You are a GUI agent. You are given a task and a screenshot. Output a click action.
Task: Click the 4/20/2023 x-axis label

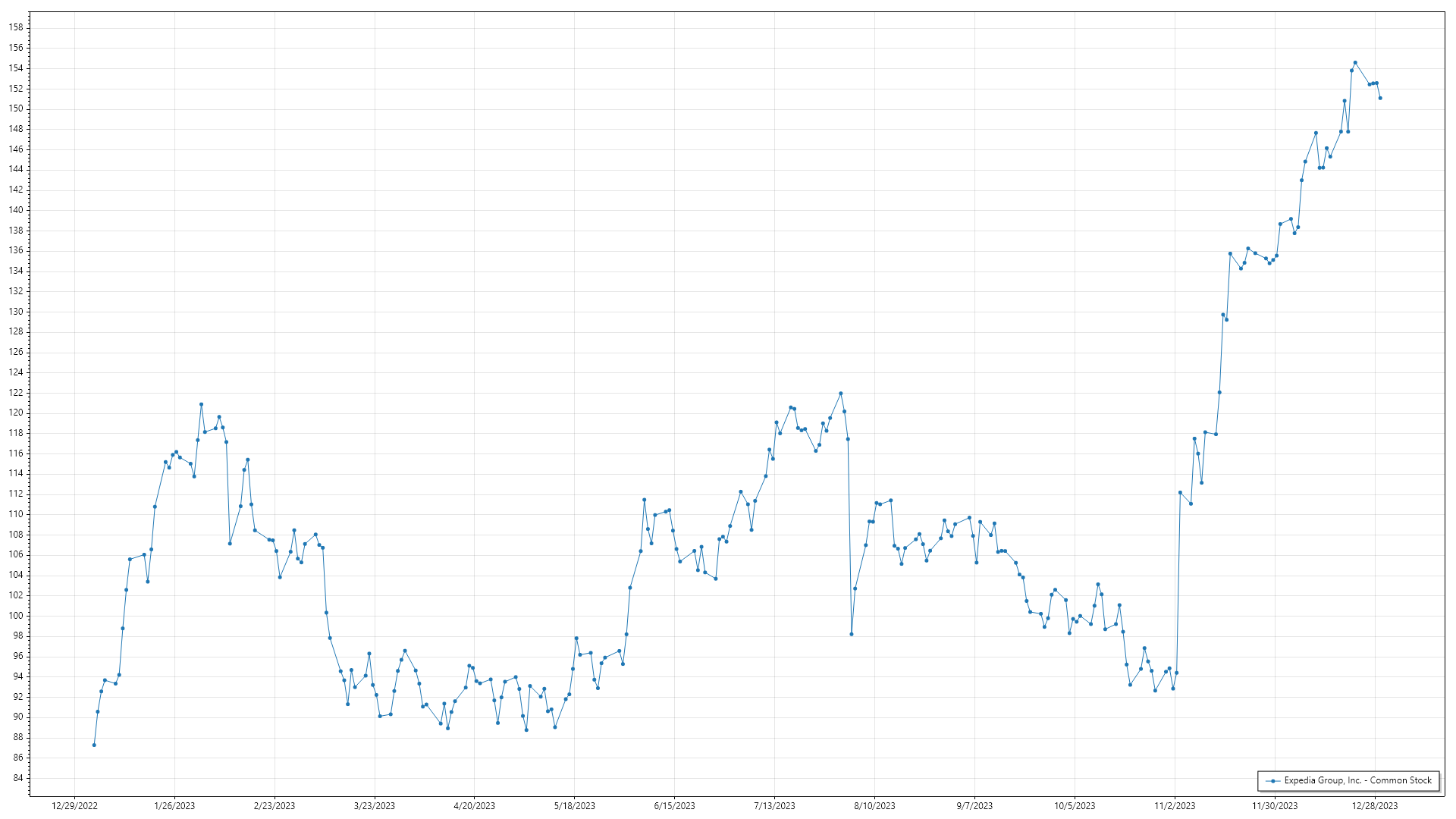(x=474, y=806)
